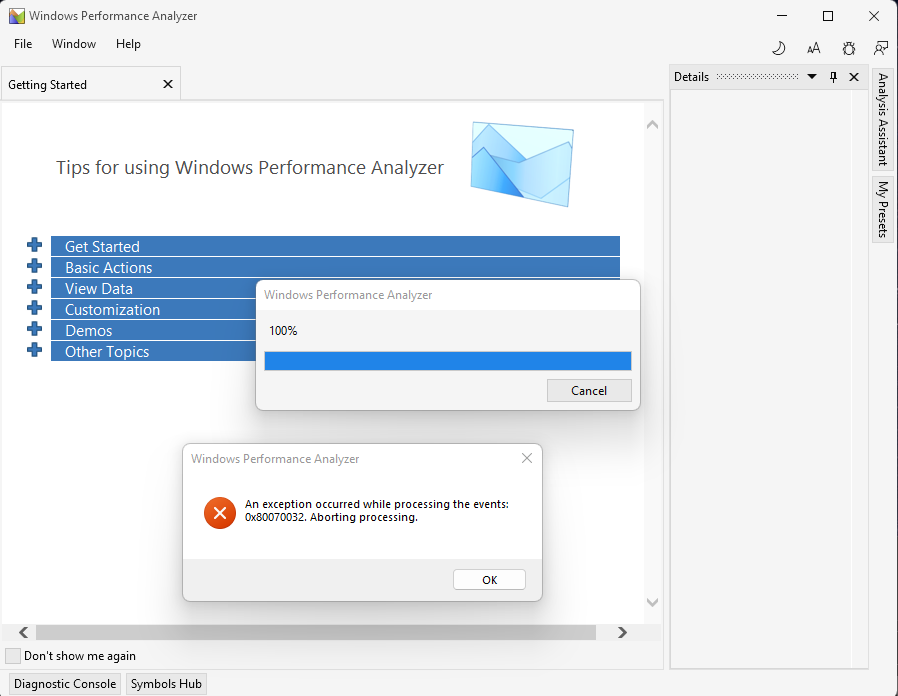
Task: Minimize the main window
Action: (x=782, y=16)
